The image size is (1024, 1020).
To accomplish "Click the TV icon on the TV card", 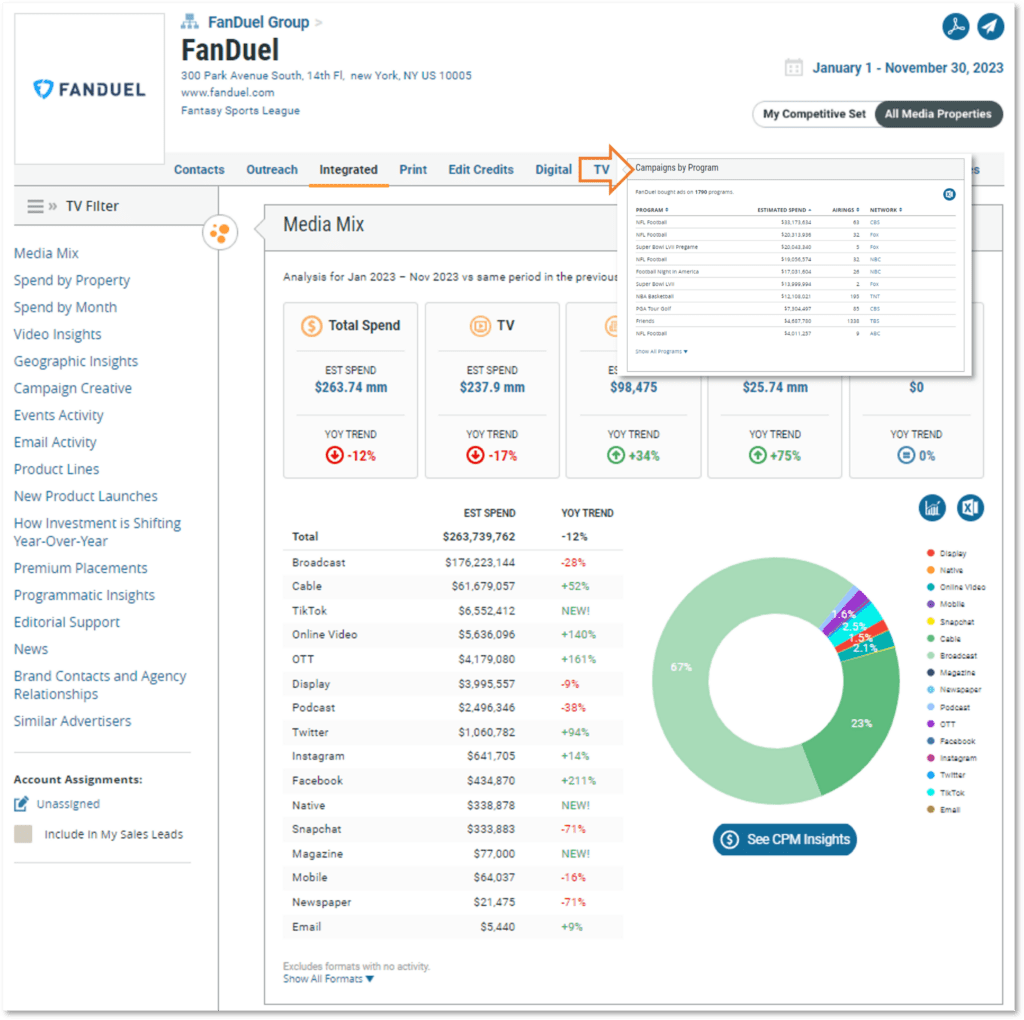I will coord(480,325).
